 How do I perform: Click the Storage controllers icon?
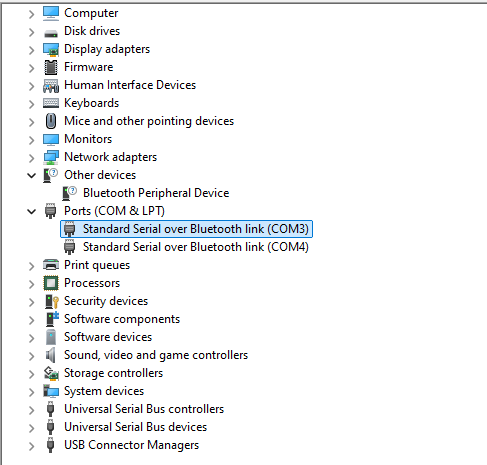coord(51,373)
